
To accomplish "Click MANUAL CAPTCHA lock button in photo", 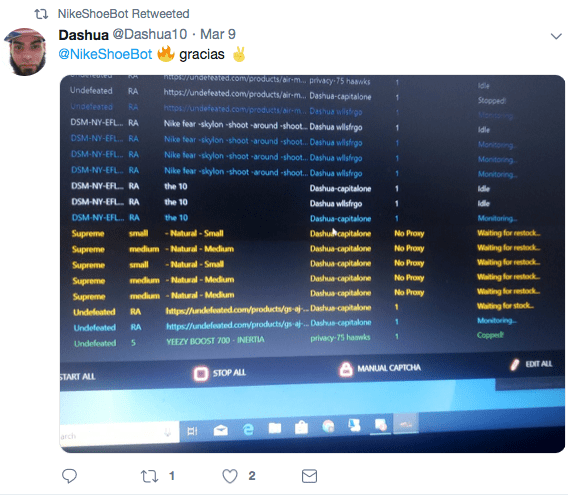I will click(x=380, y=369).
